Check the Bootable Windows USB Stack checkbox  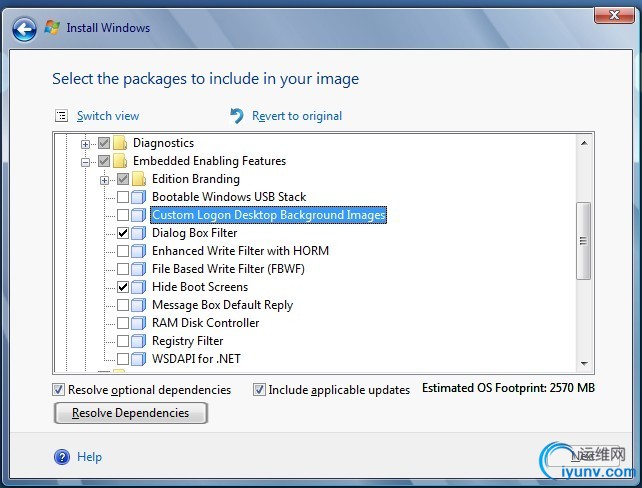click(x=123, y=197)
